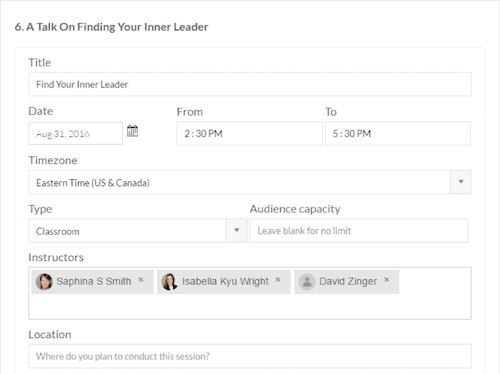Click the Location input field
The width and height of the screenshot is (500, 374).
[250, 356]
